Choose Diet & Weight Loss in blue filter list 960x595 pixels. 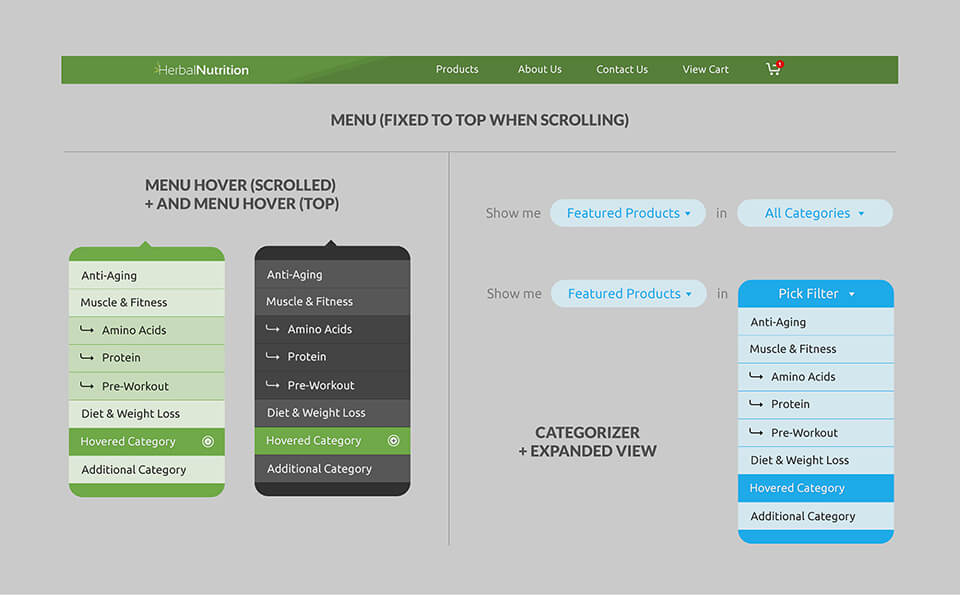pos(799,460)
